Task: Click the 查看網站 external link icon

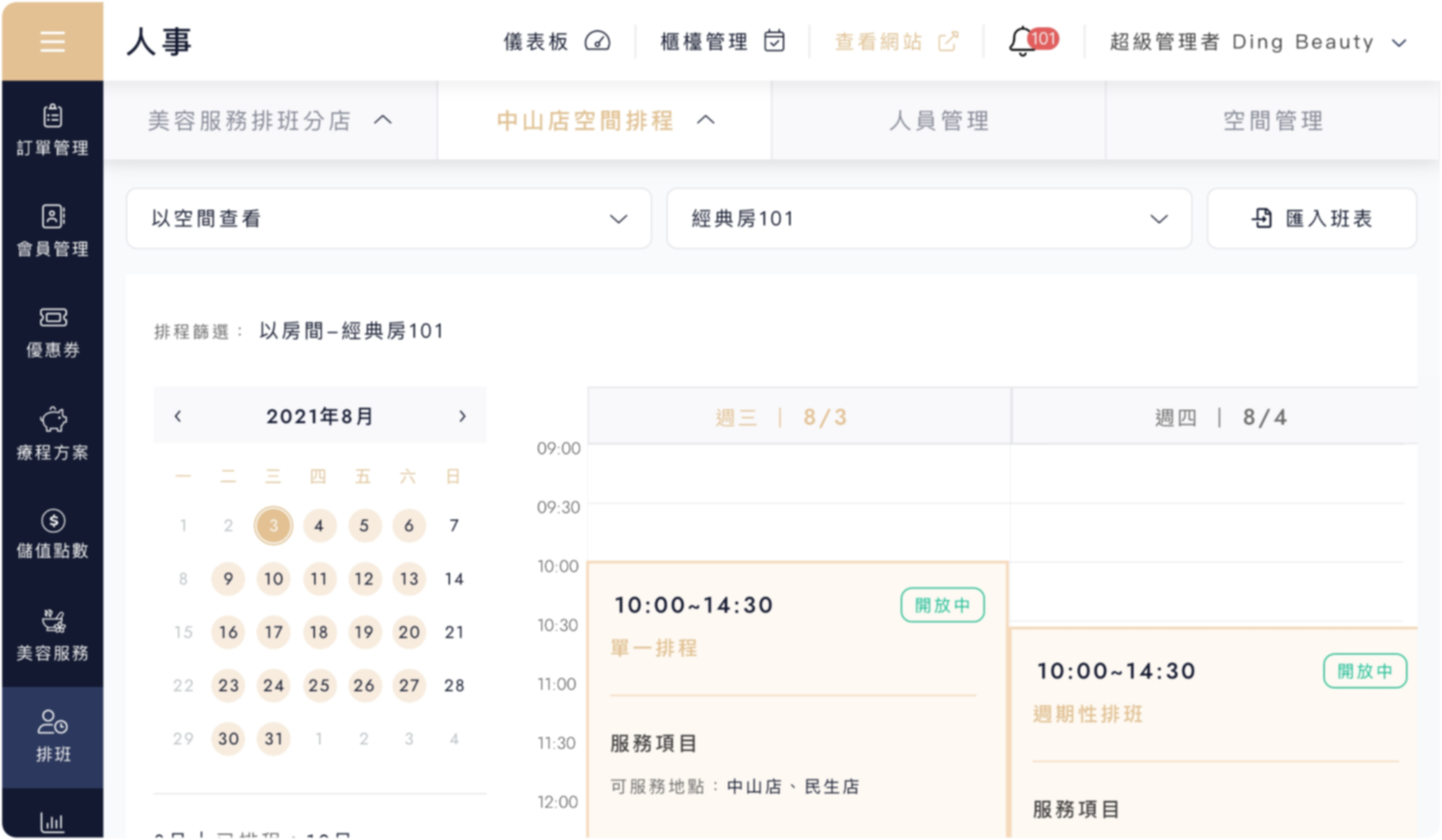Action: coord(948,42)
